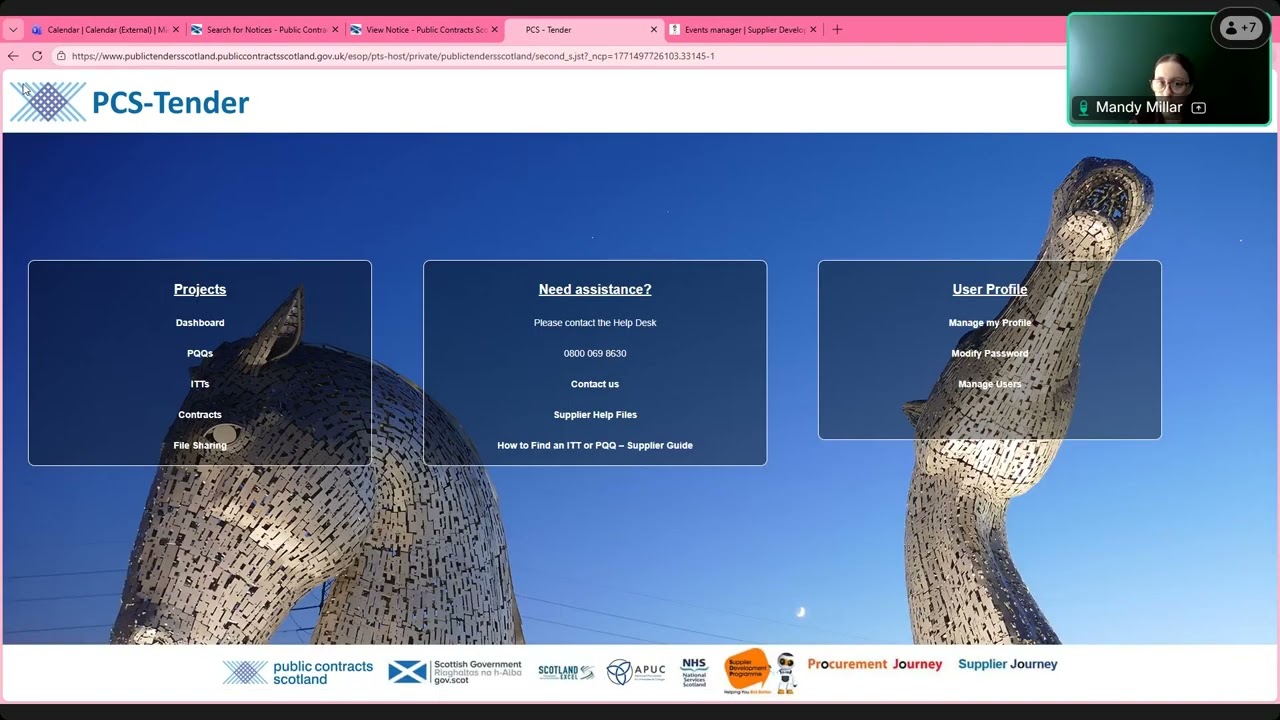
Task: Open the APUC footer logo
Action: (636, 672)
